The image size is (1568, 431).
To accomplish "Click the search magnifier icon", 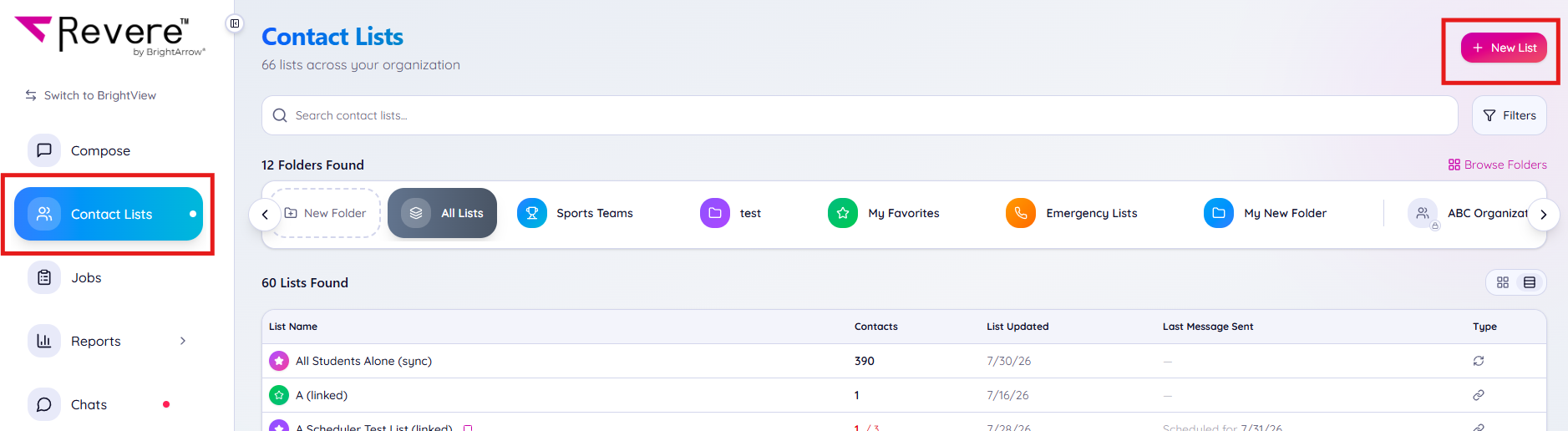I will pyautogui.click(x=280, y=115).
